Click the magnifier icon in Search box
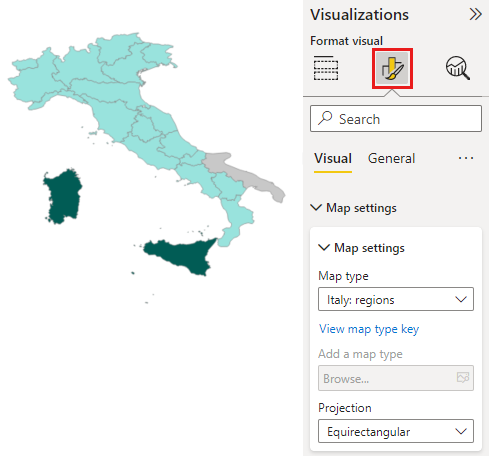Screen dimensions: 489x456 (325, 118)
